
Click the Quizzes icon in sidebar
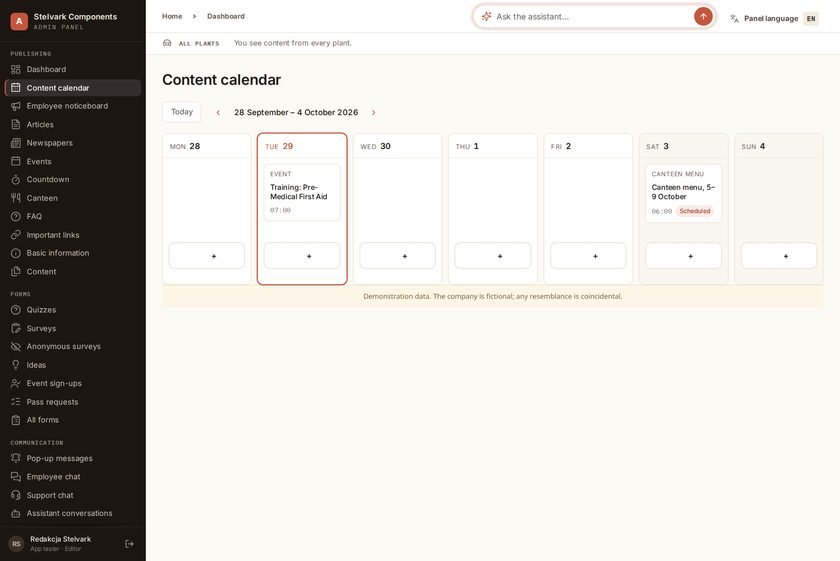point(16,310)
